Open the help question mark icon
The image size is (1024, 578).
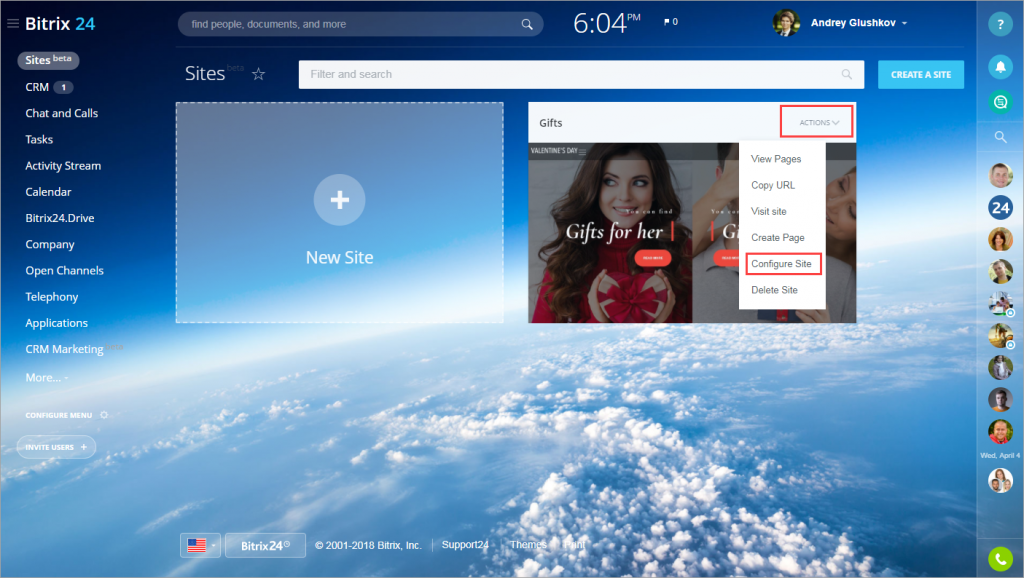click(1000, 24)
